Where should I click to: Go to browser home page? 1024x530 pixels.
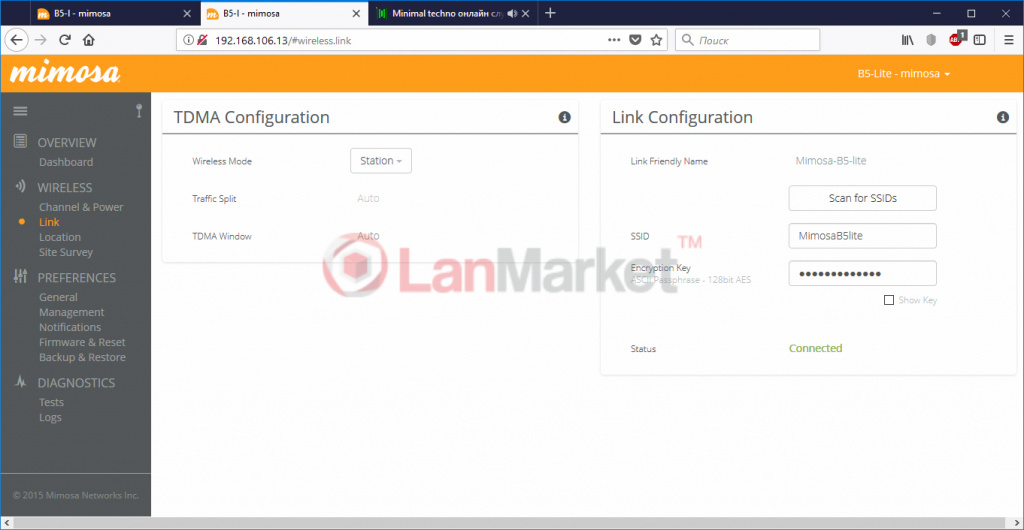click(89, 40)
